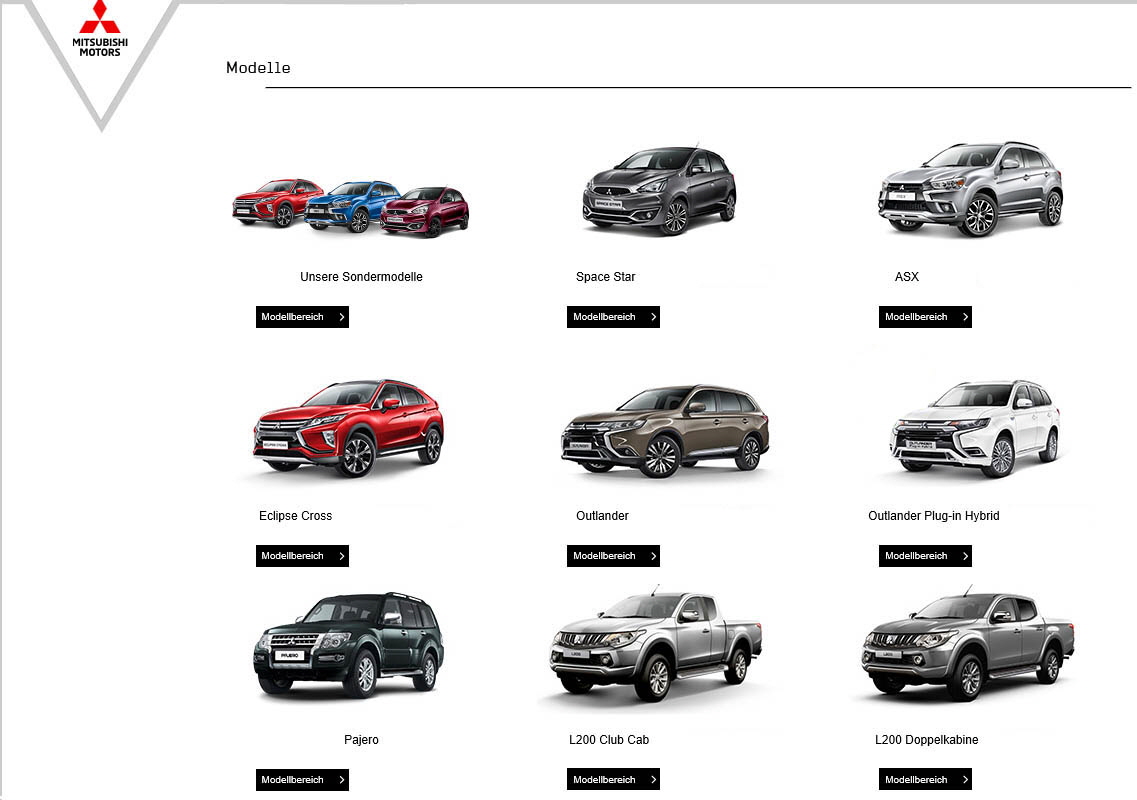Click the Space Star model name
The width and height of the screenshot is (1137, 800).
605,276
